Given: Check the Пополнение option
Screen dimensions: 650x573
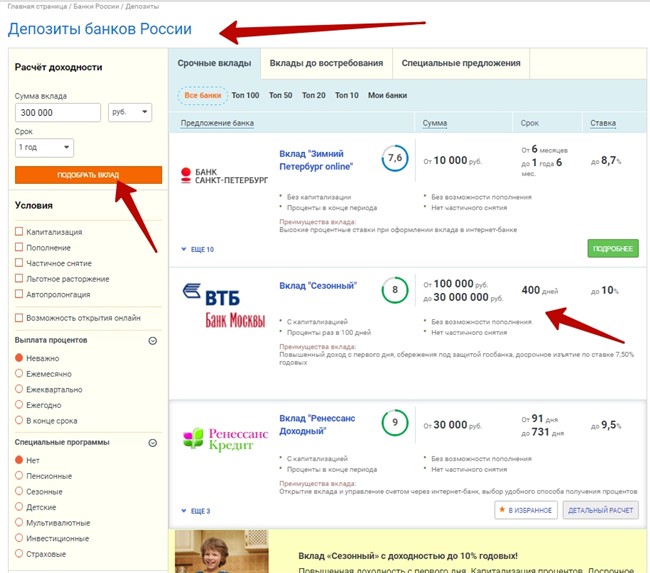Looking at the screenshot, I should (x=19, y=248).
